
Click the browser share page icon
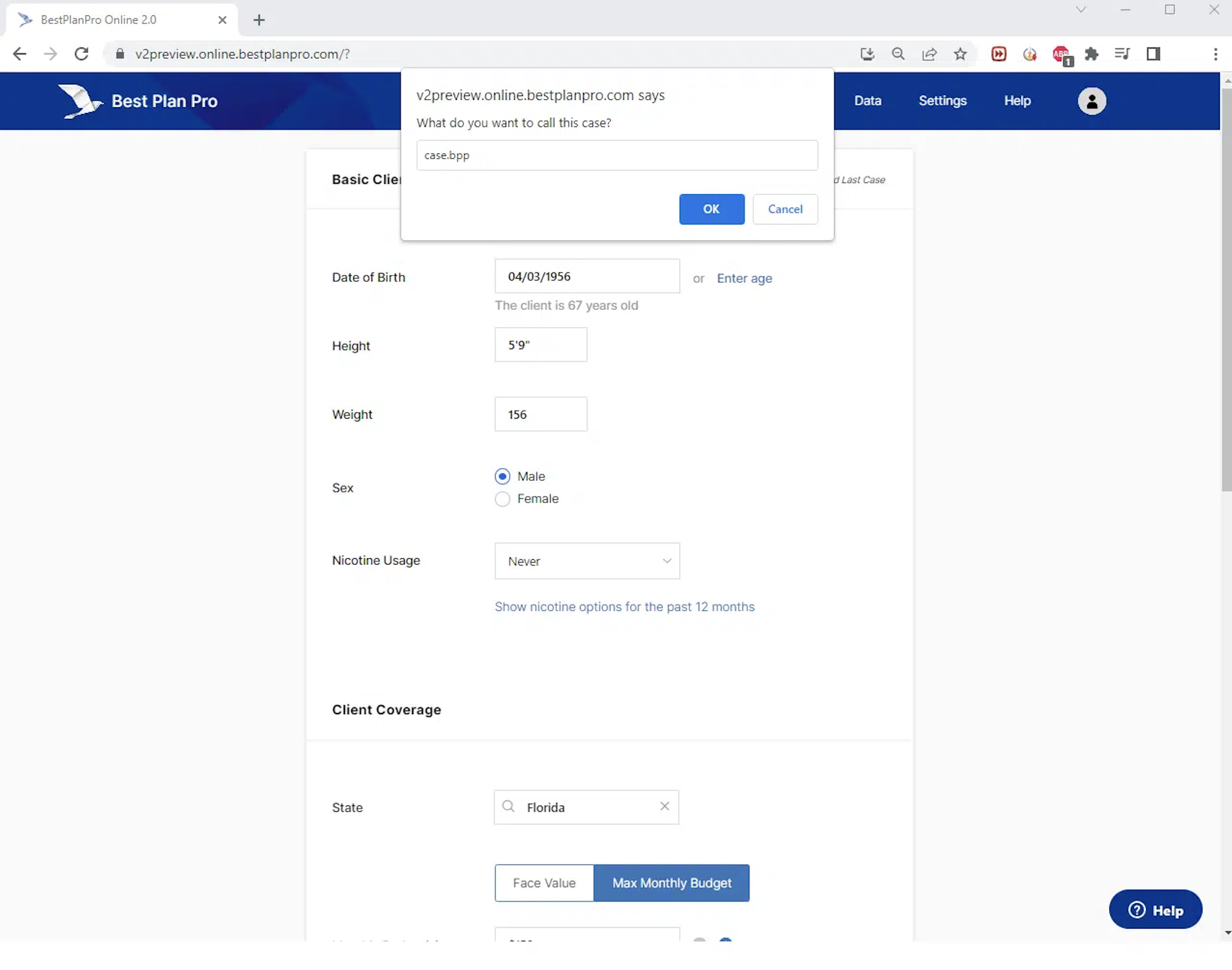pos(929,54)
